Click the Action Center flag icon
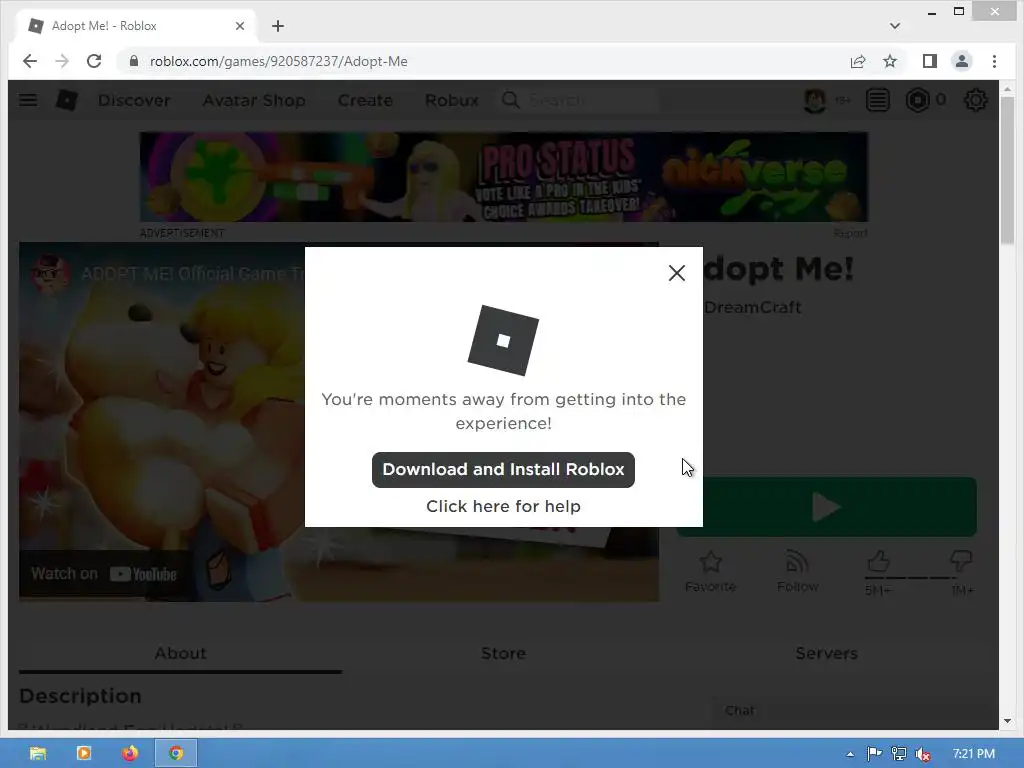The image size is (1024, 768). [x=874, y=754]
